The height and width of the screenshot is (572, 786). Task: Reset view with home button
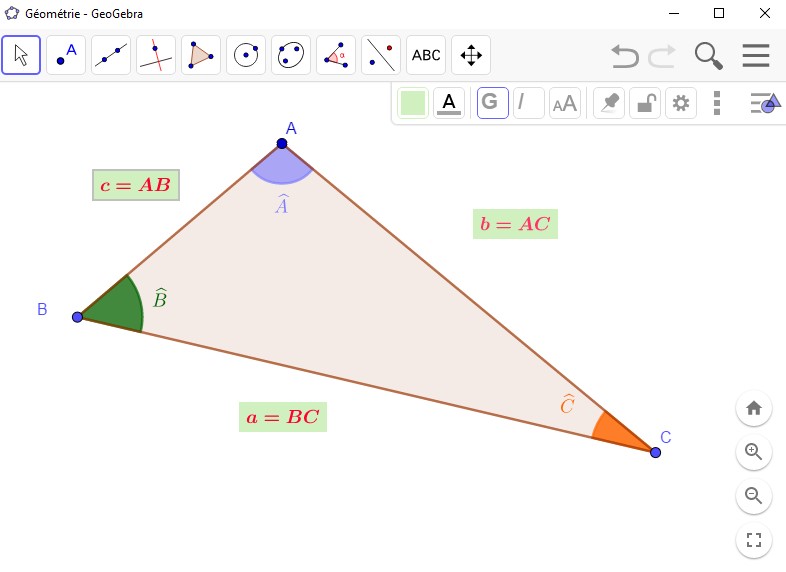coord(753,408)
